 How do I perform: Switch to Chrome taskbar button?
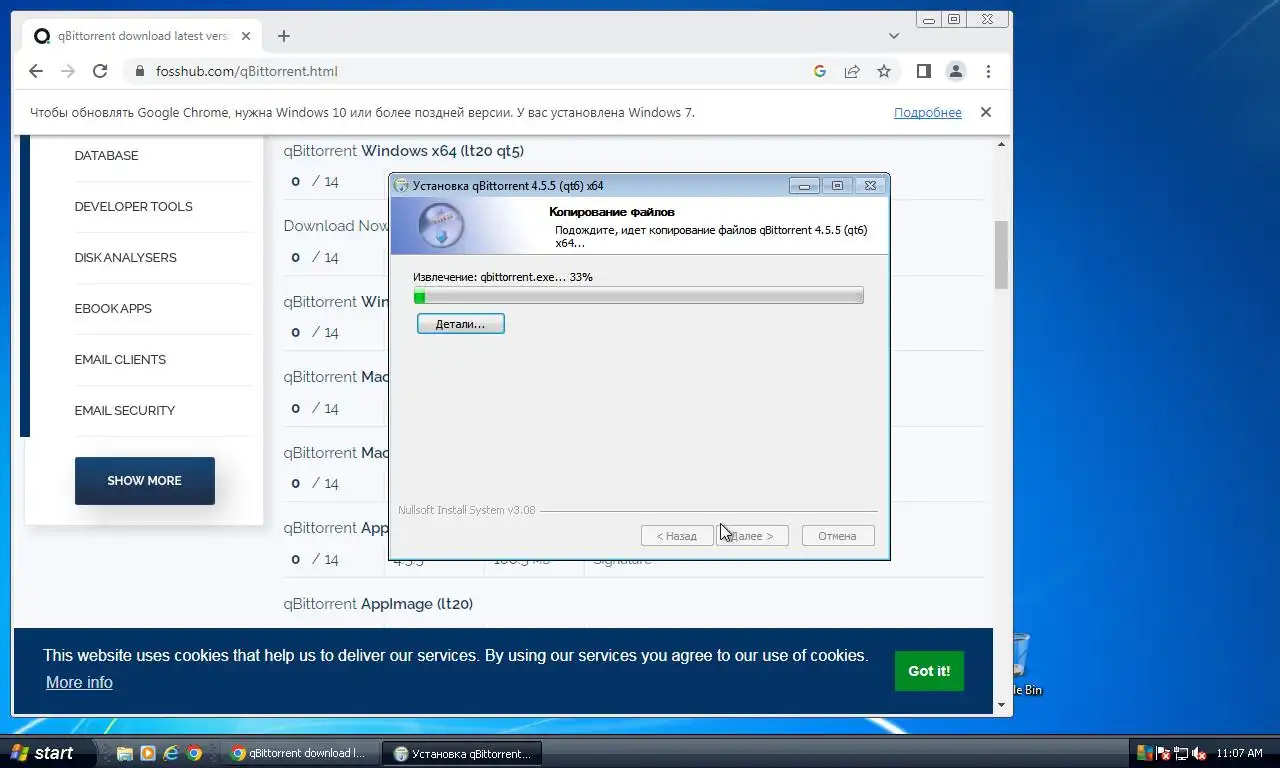pos(301,753)
